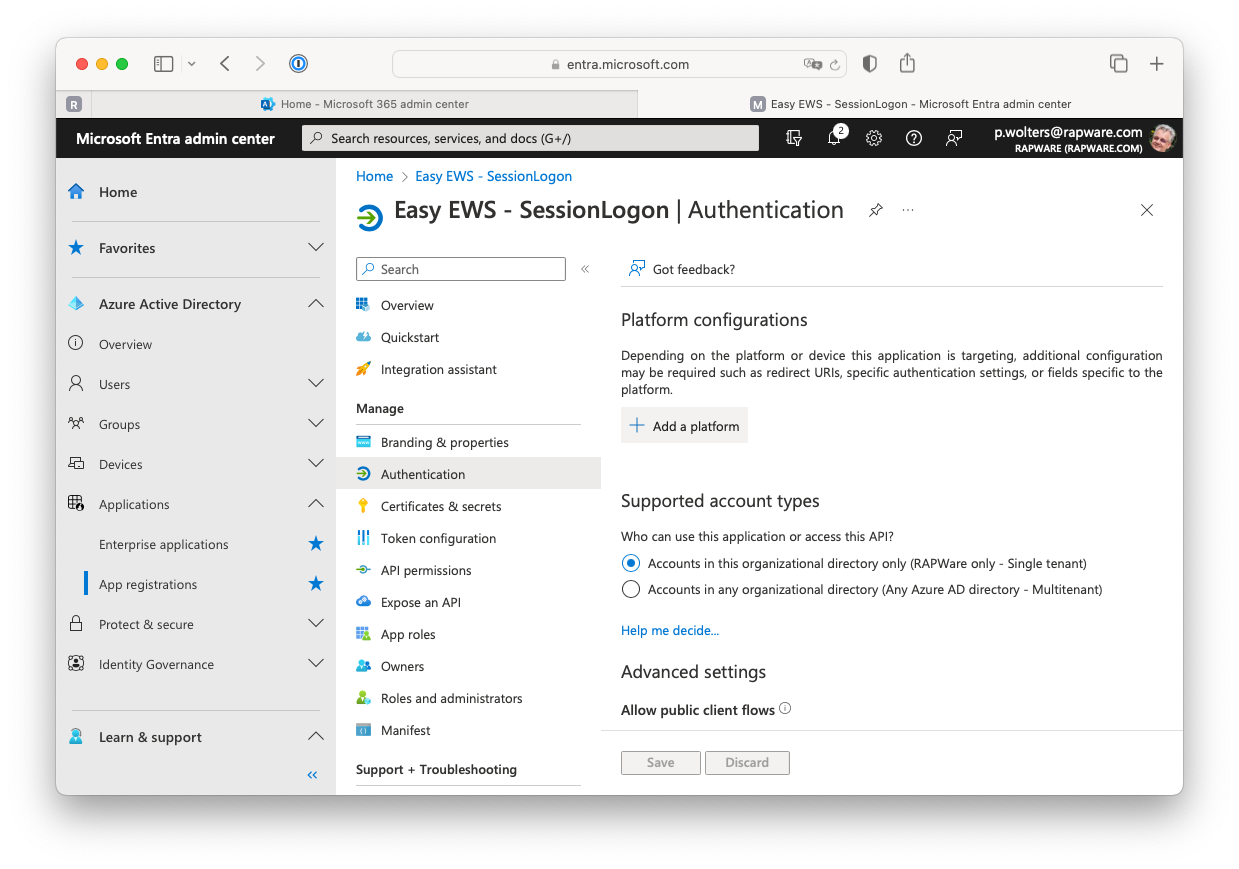Screen dimensions: 1239x869
Task: Select the Single tenant accounts radio option
Action: coord(631,563)
